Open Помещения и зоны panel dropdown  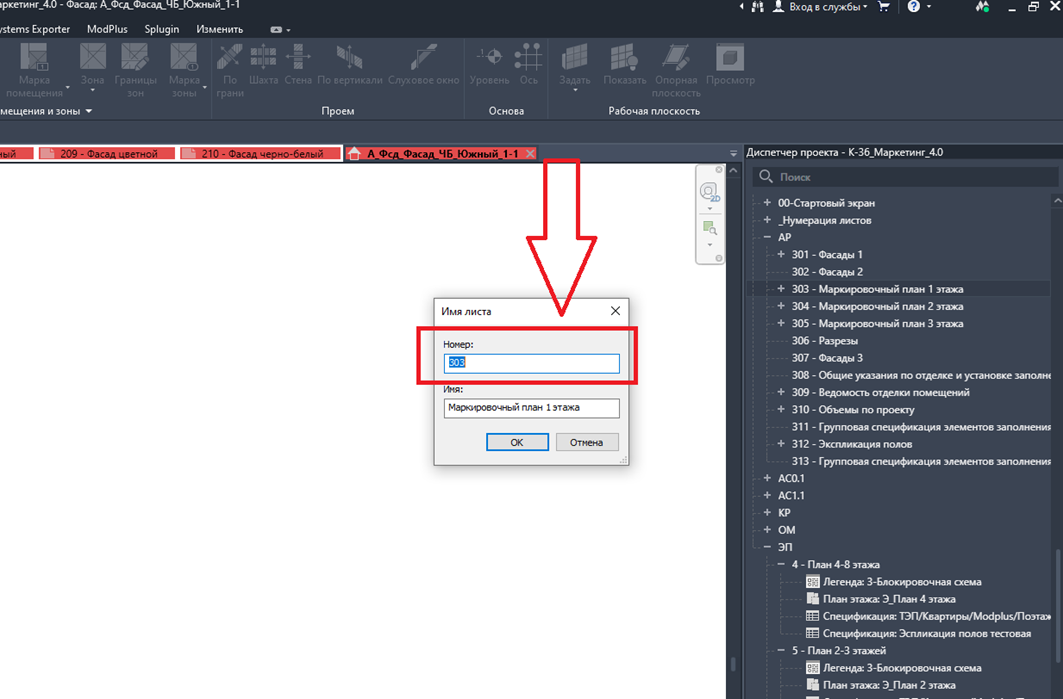tap(89, 111)
